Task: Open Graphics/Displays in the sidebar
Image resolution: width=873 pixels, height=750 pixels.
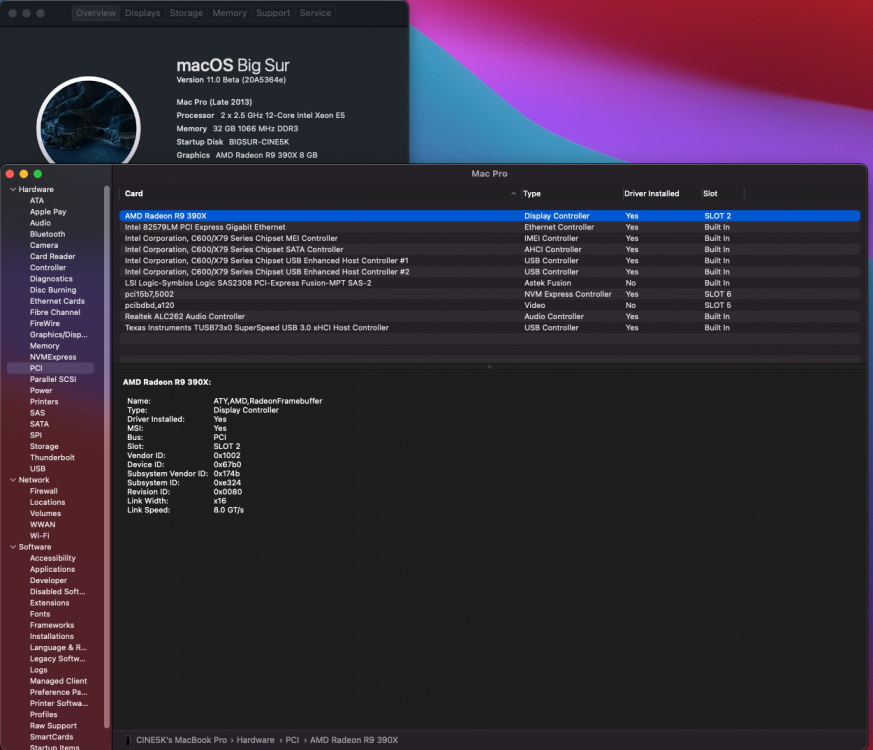Action: pyautogui.click(x=58, y=335)
